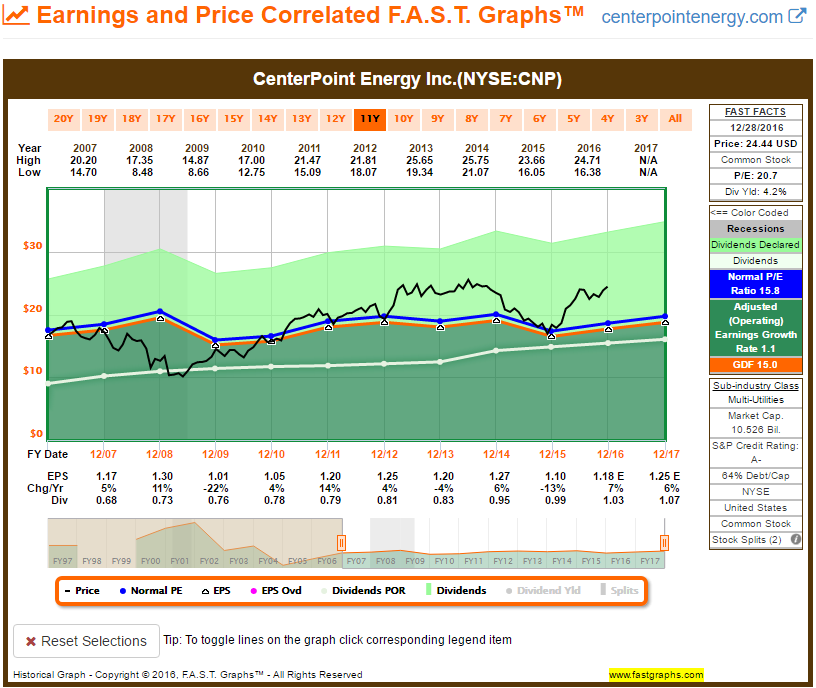
Task: Click the orange GDF 15.0 box
Action: click(756, 365)
